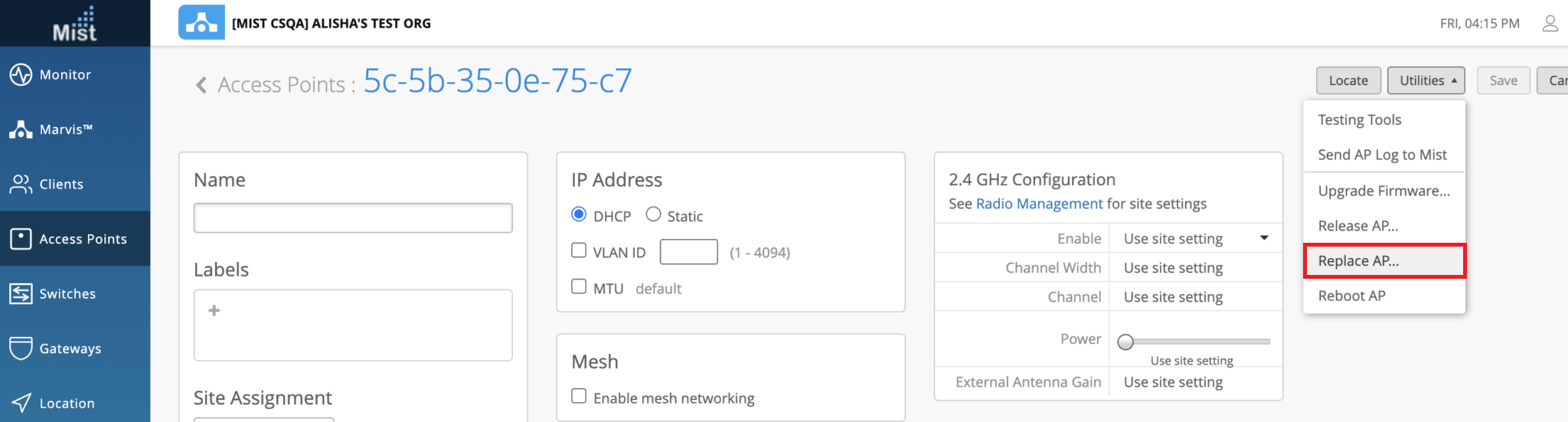Image resolution: width=1568 pixels, height=422 pixels.
Task: Click into the Name text field
Action: pos(353,218)
